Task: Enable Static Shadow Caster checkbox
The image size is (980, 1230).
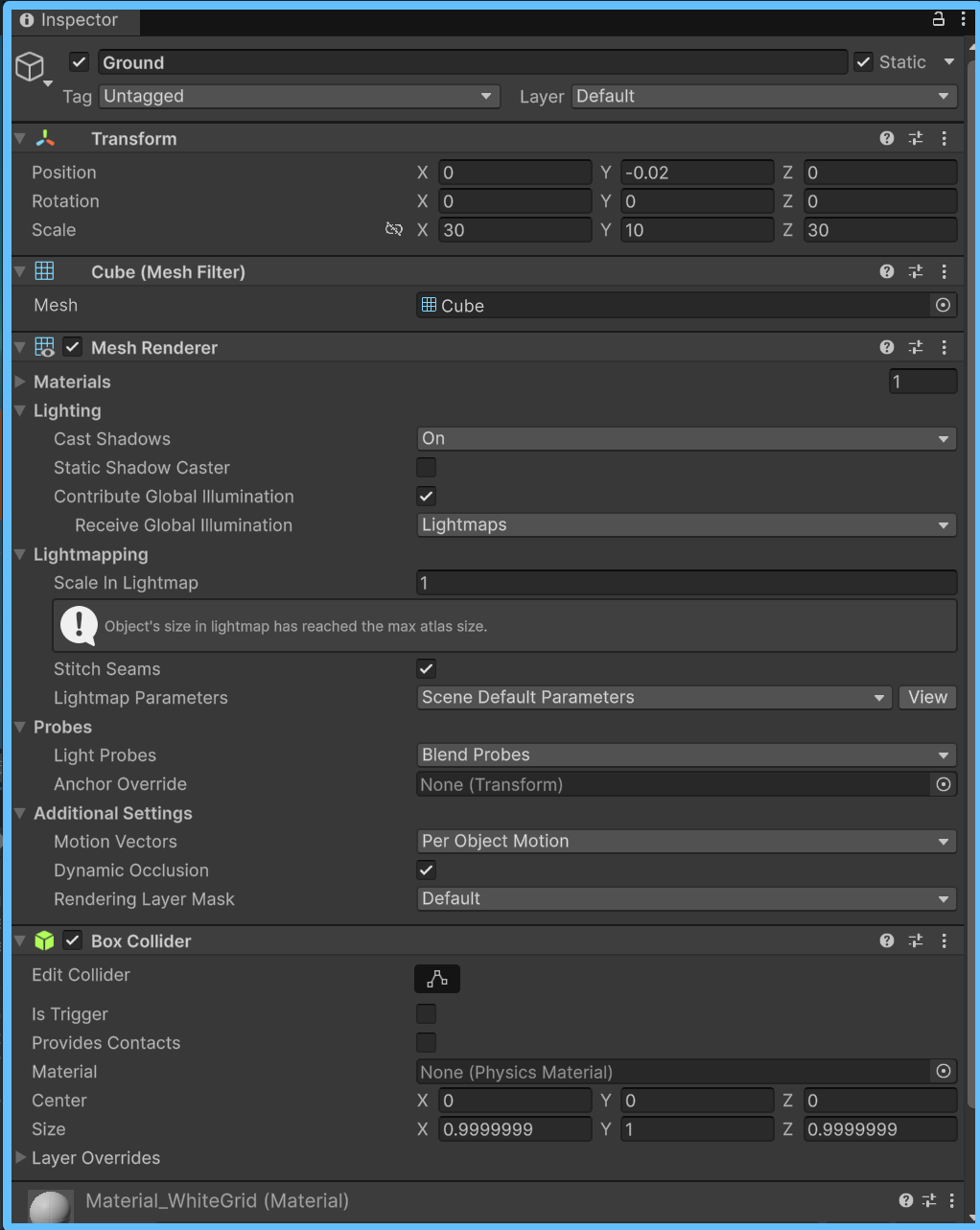Action: coord(427,467)
